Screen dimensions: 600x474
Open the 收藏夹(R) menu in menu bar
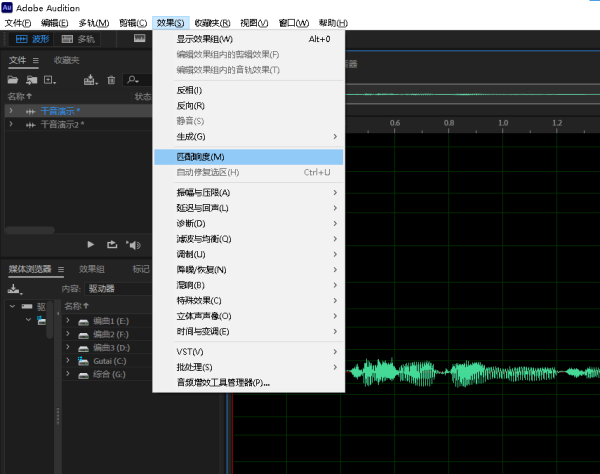(211, 22)
